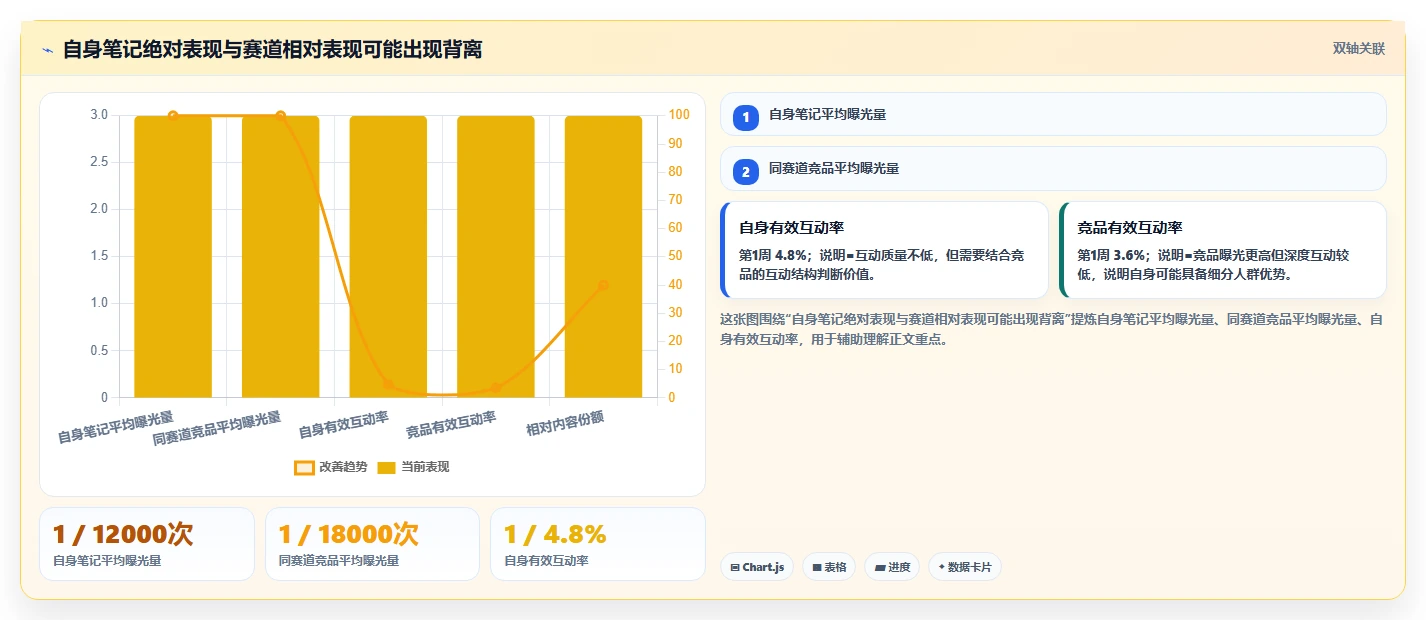Click the trend line point above 相对内容份额

click(x=604, y=285)
